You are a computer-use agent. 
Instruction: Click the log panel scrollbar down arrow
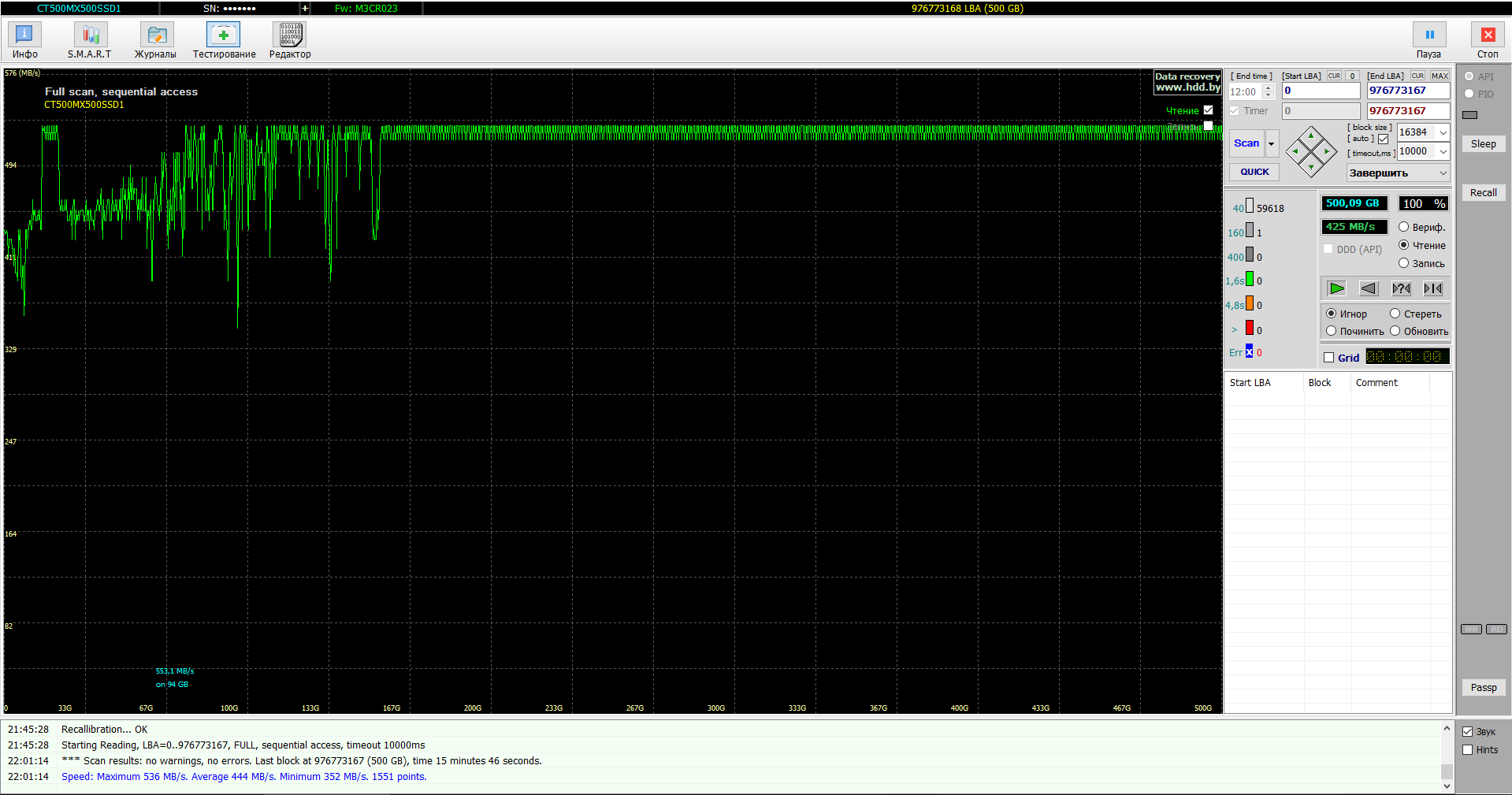1447,786
